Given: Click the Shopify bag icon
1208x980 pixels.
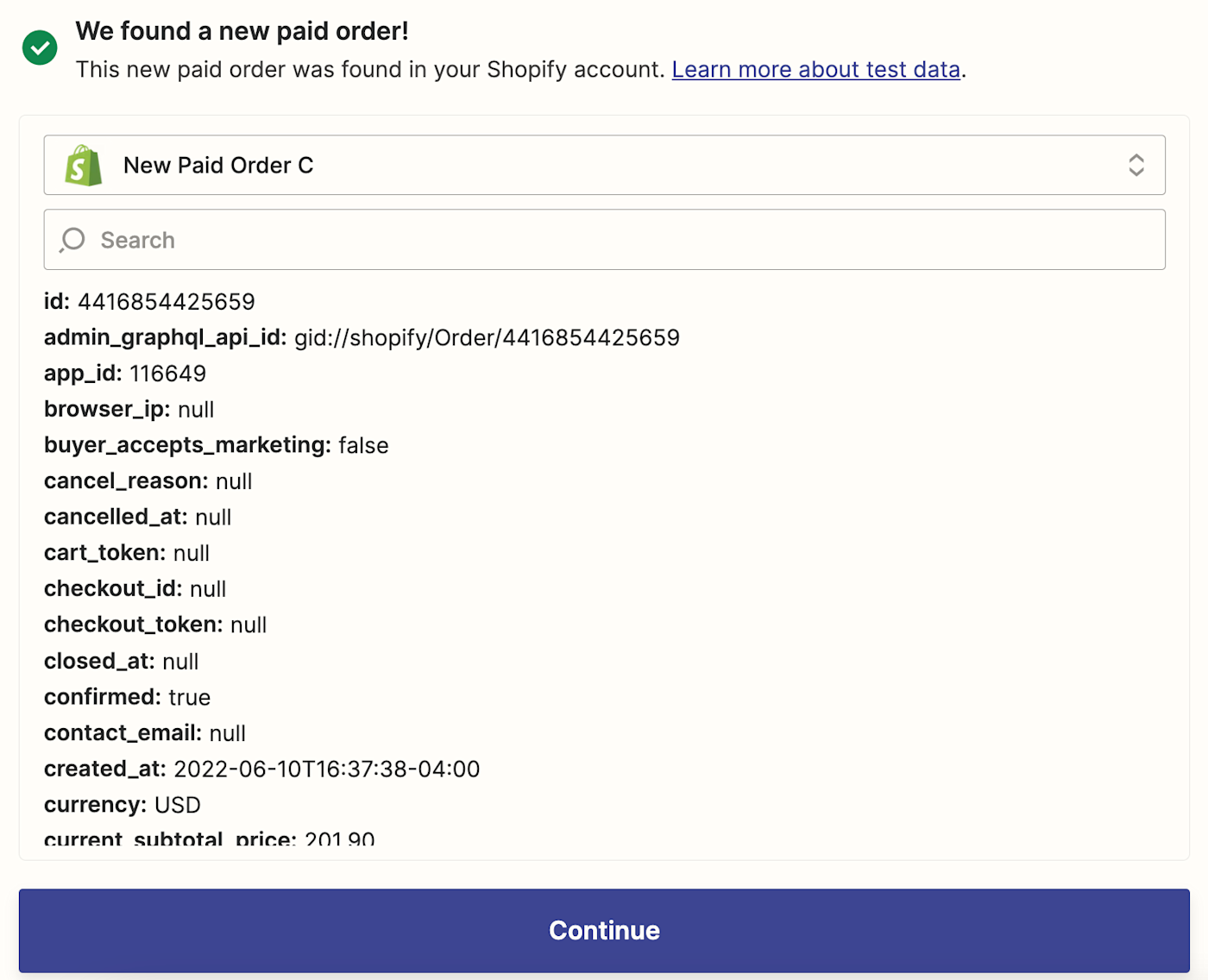Looking at the screenshot, I should [x=84, y=165].
